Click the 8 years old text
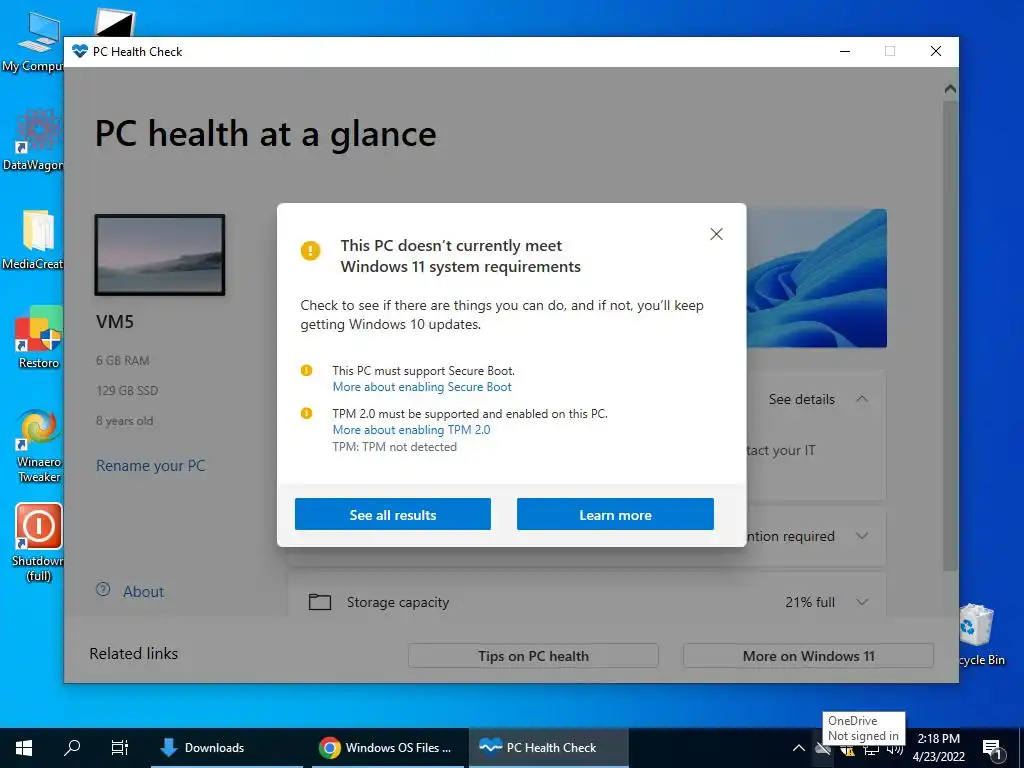The height and width of the screenshot is (768, 1024). click(x=125, y=421)
